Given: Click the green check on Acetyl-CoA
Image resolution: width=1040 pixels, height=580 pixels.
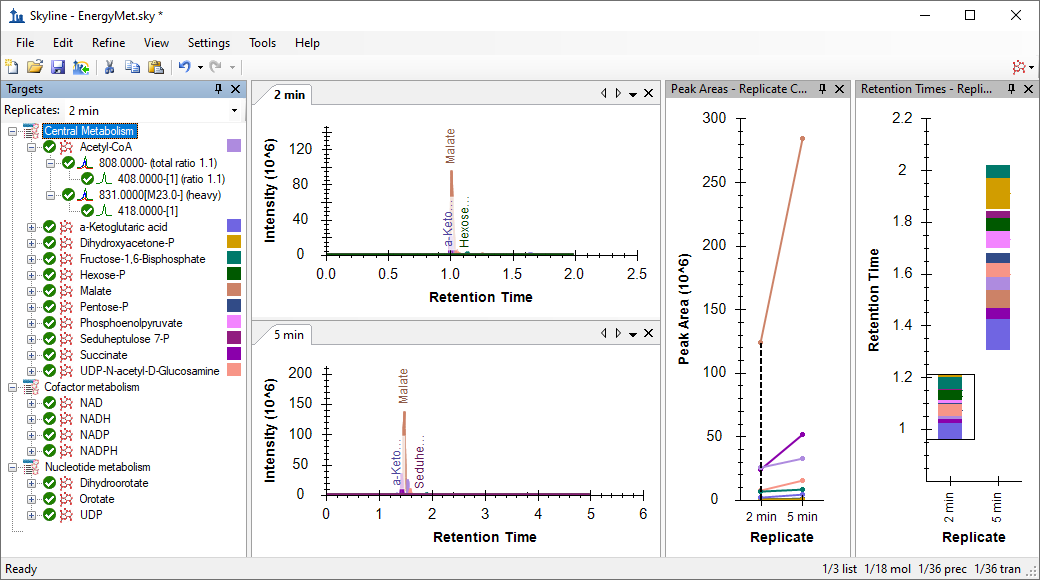Looking at the screenshot, I should pyautogui.click(x=50, y=147).
